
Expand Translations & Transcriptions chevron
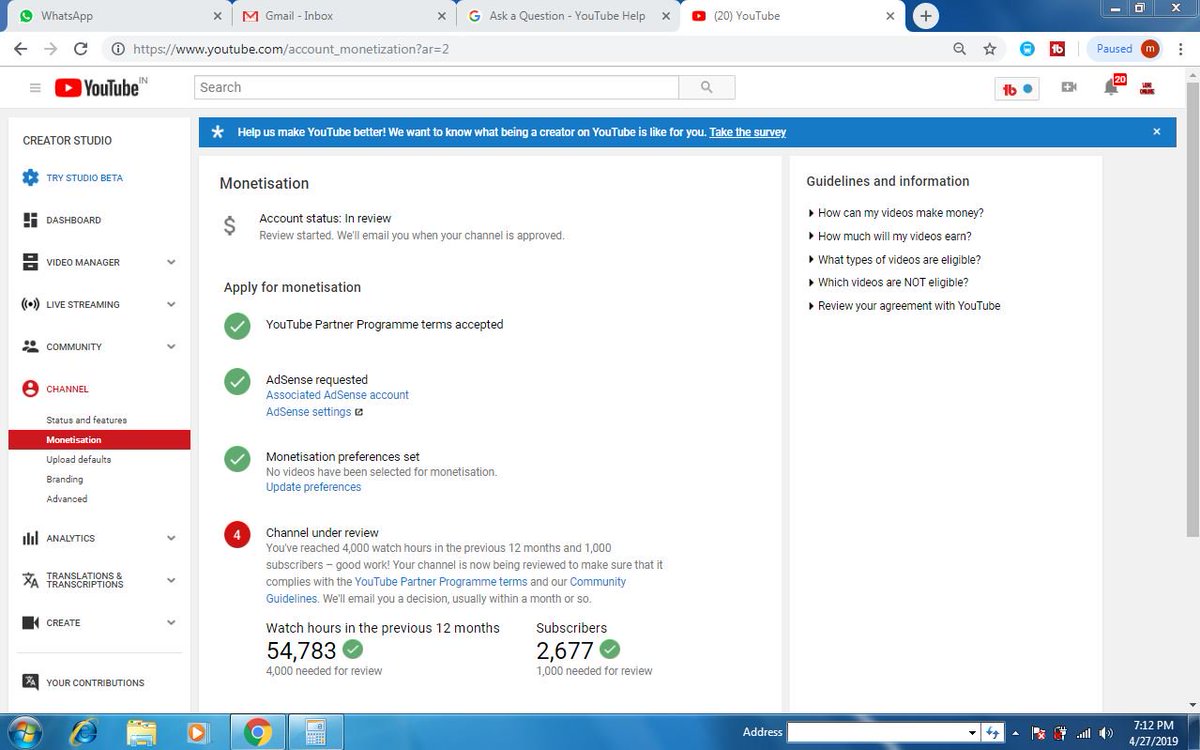tap(171, 580)
